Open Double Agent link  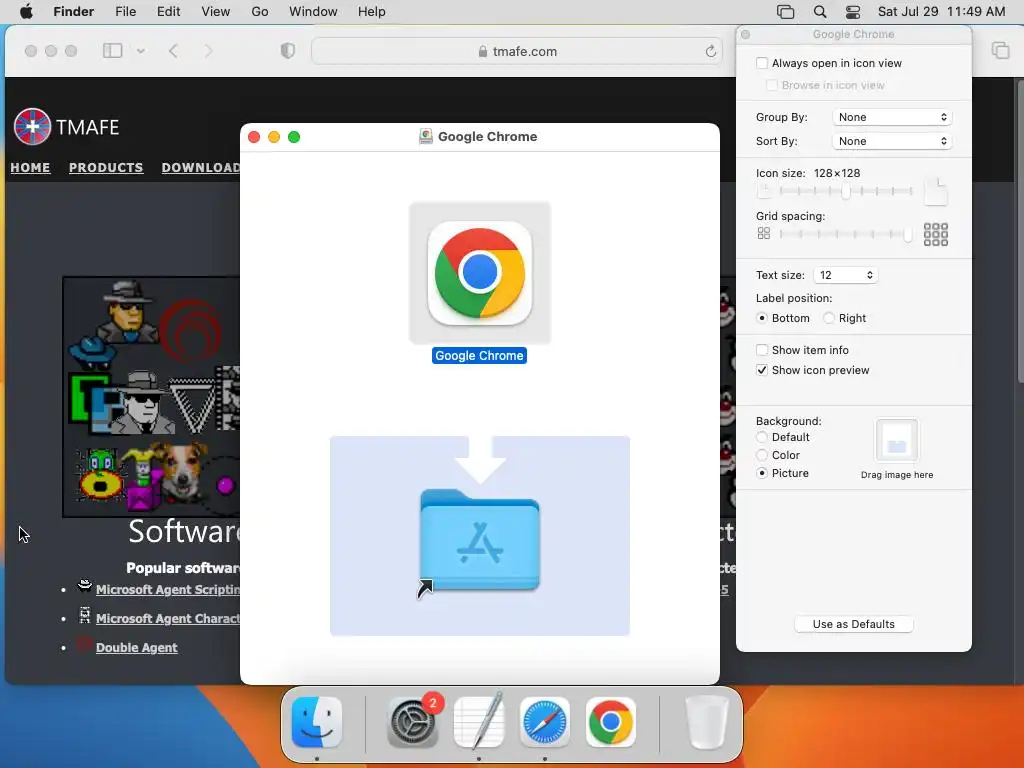[136, 648]
